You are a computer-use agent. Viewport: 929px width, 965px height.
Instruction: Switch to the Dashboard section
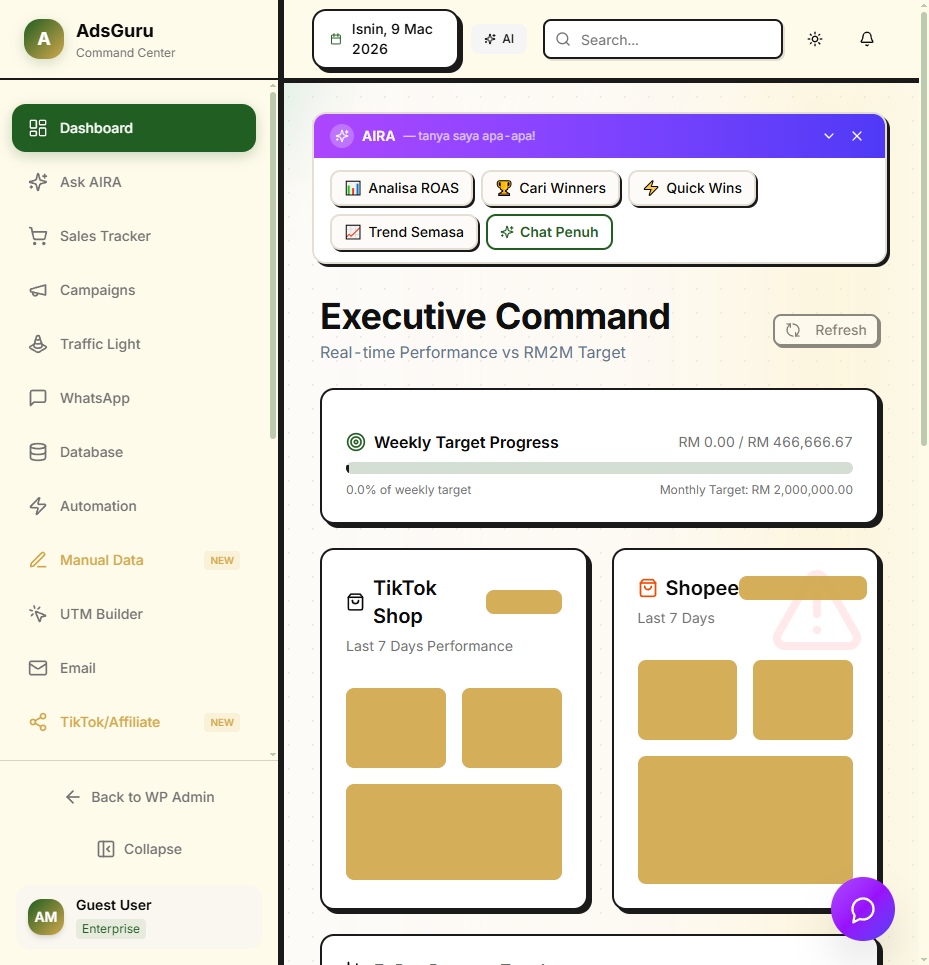point(95,128)
